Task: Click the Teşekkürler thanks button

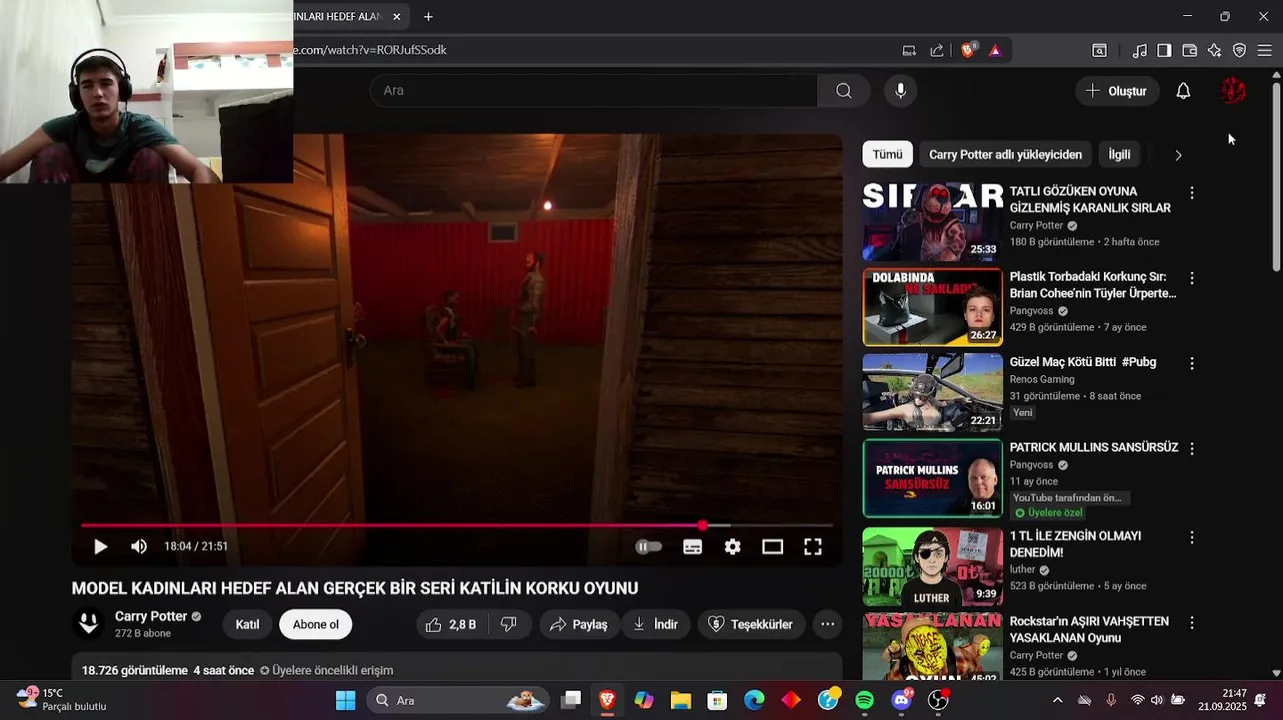Action: (x=751, y=624)
